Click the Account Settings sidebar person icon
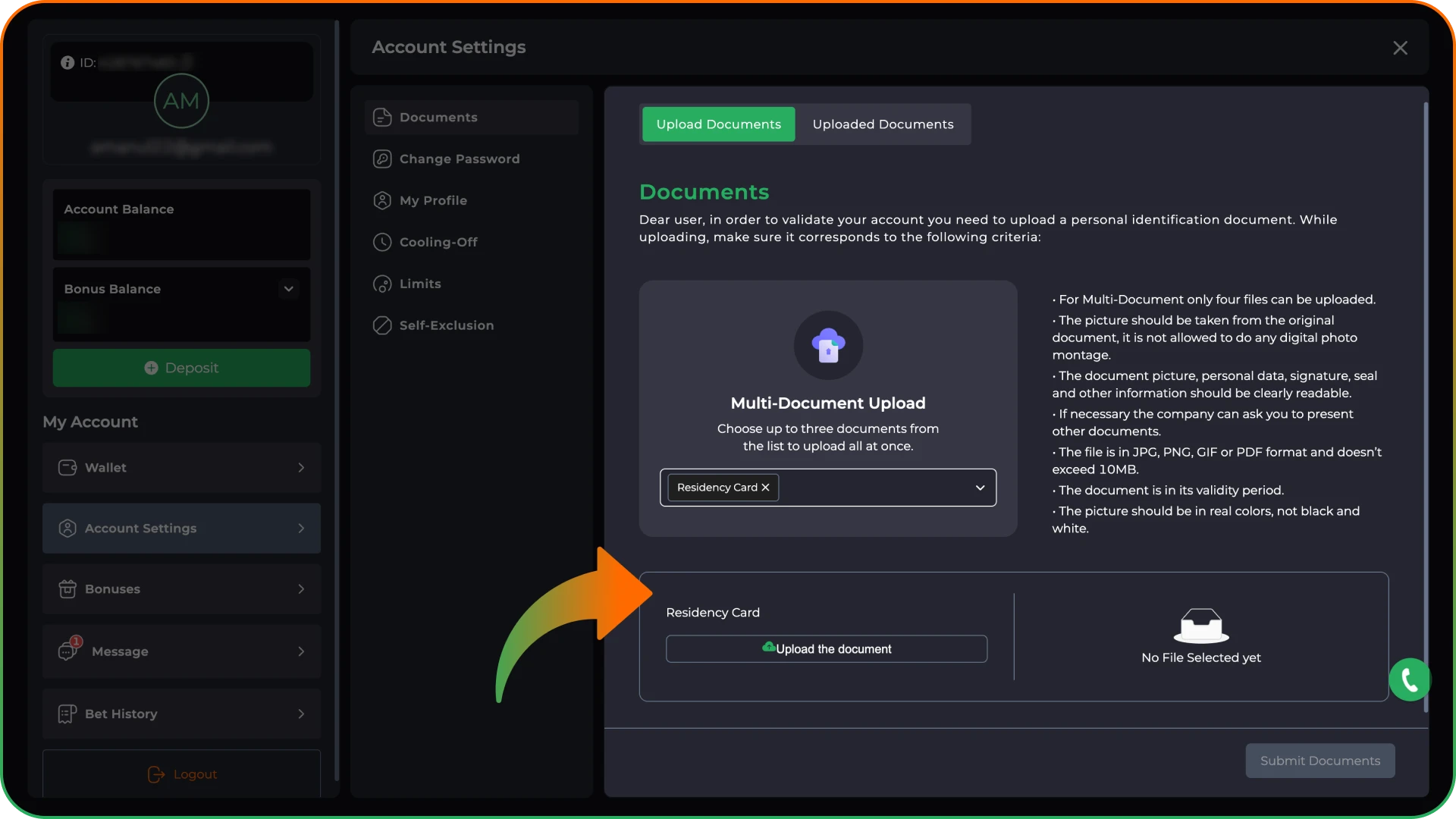This screenshot has width=1456, height=819. coord(67,529)
